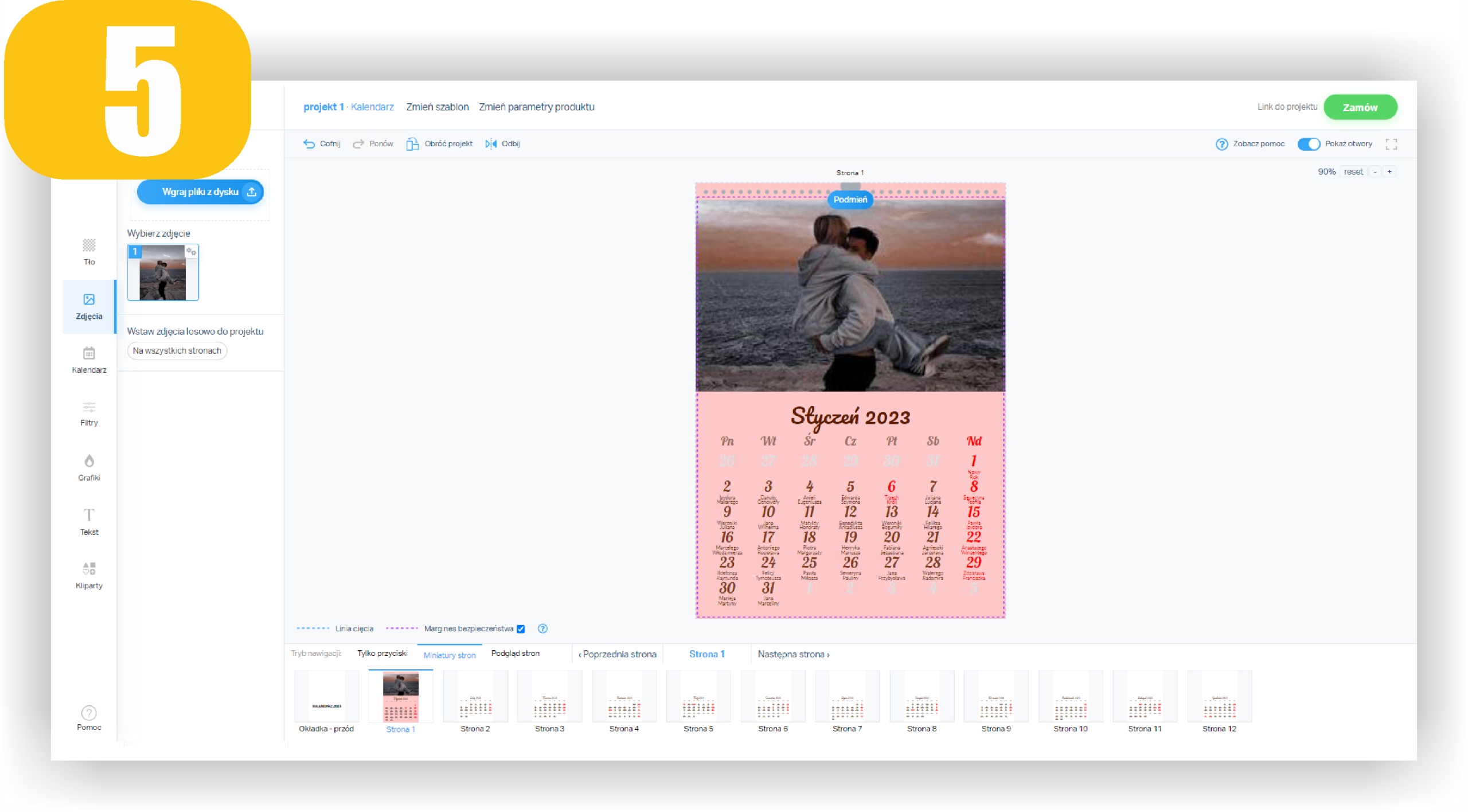Open the Filtry filters panel

tap(89, 413)
